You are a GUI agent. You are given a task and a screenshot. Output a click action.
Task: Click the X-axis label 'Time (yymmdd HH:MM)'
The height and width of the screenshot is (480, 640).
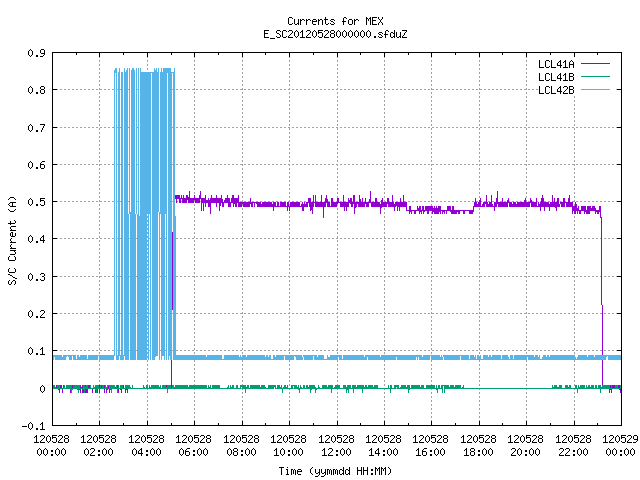point(335,471)
